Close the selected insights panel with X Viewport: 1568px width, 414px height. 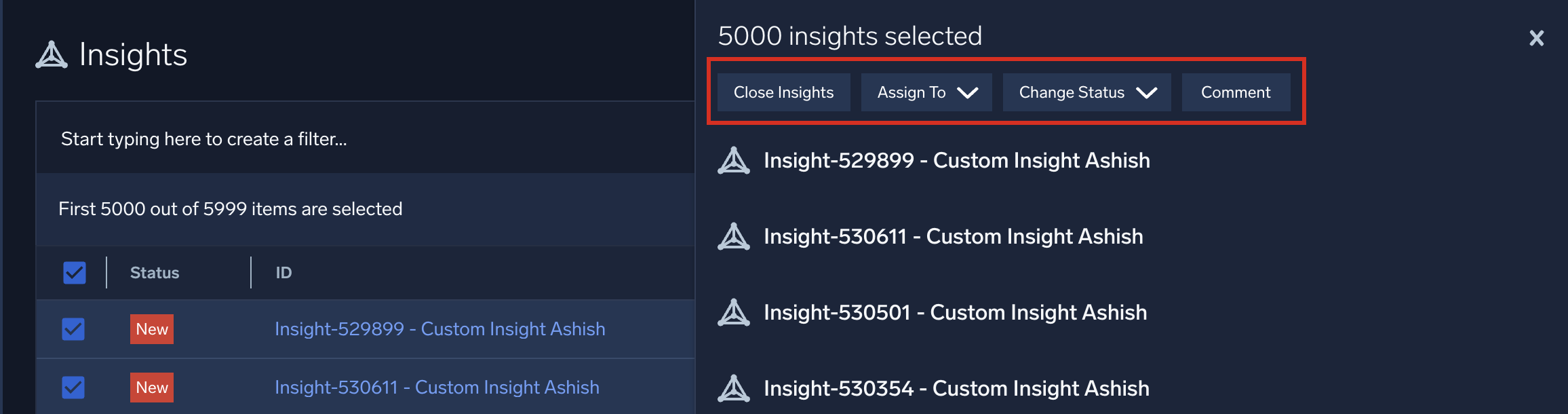[x=1536, y=38]
